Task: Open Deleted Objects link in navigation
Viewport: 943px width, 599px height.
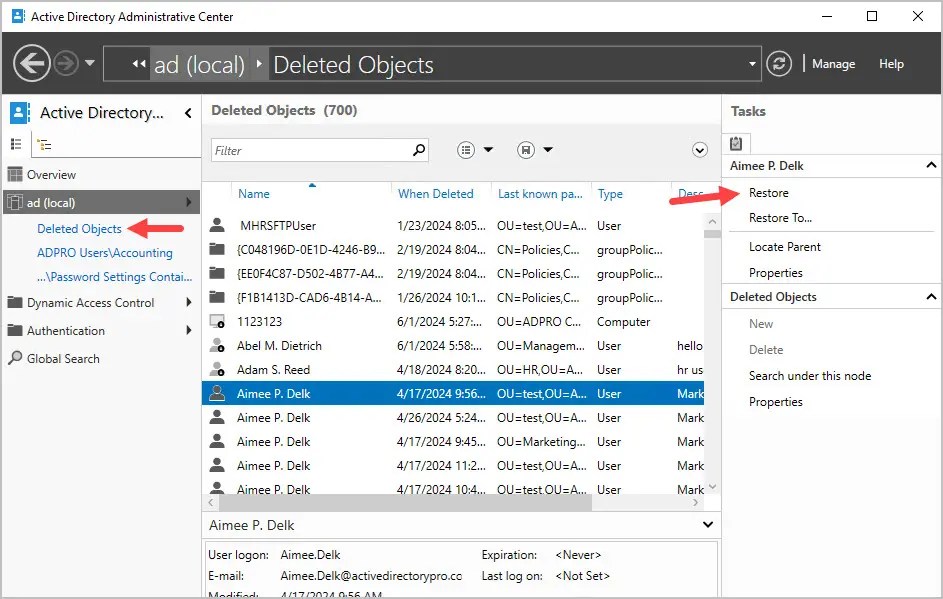Action: coord(79,229)
